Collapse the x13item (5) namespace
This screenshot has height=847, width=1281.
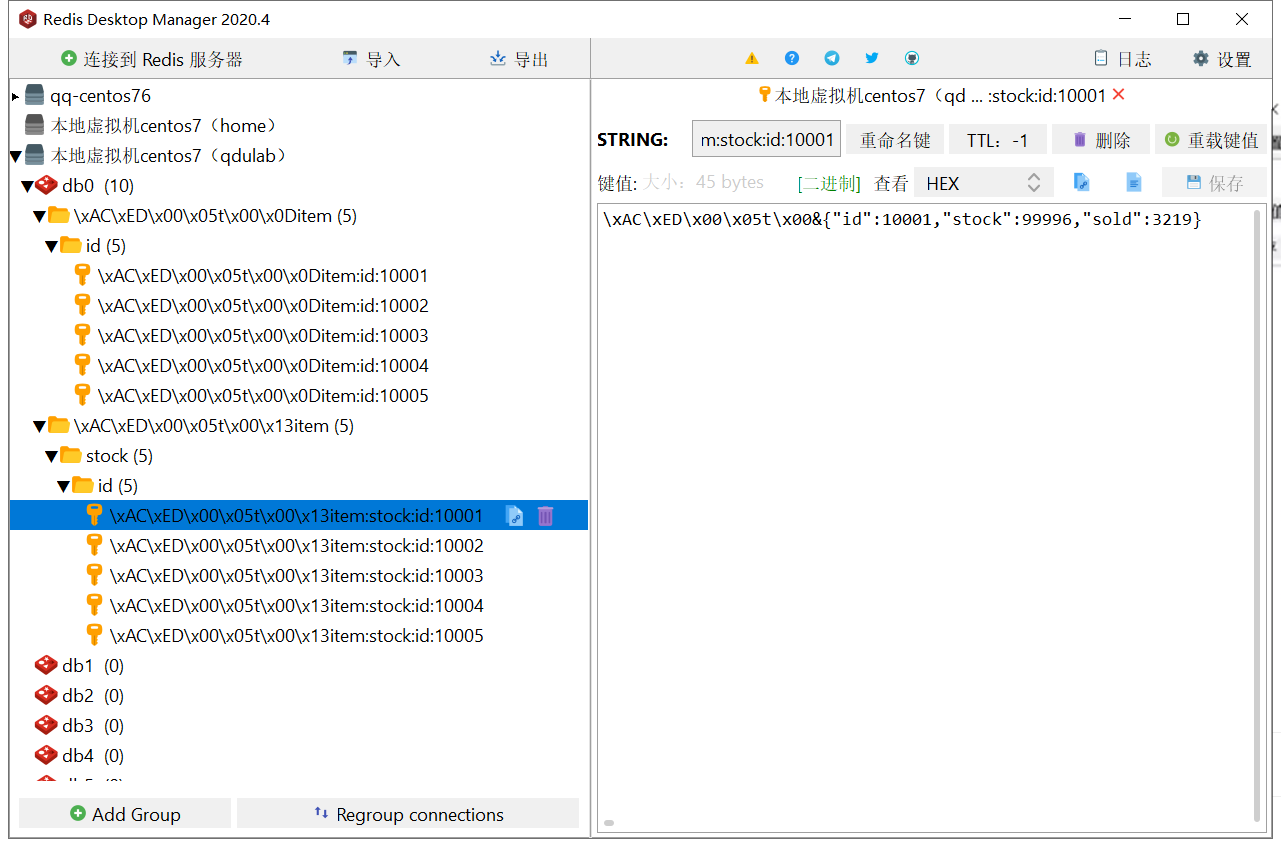40,426
